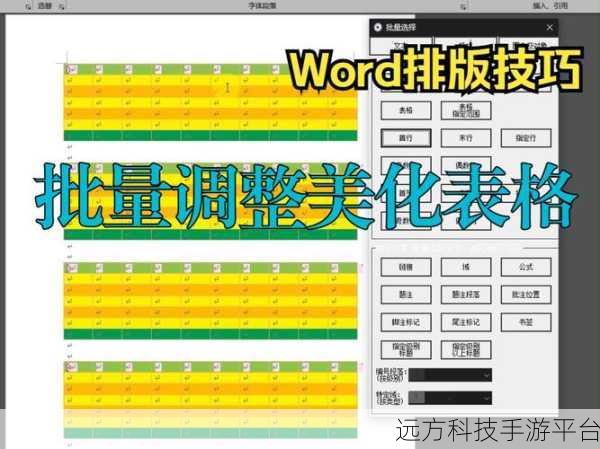Click the 脚注标记 button
This screenshot has height=449, width=600.
406,322
